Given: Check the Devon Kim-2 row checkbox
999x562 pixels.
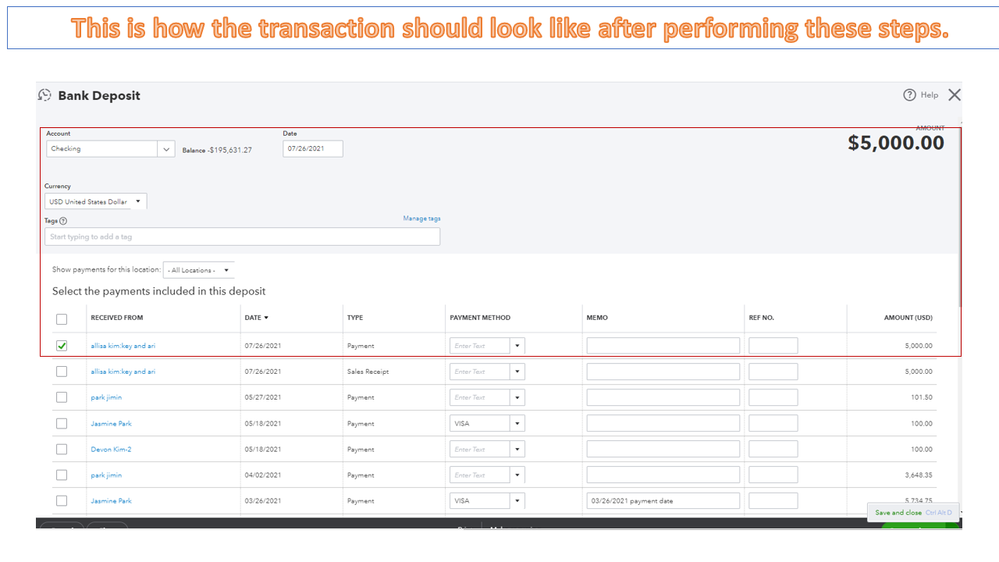Looking at the screenshot, I should tap(61, 449).
